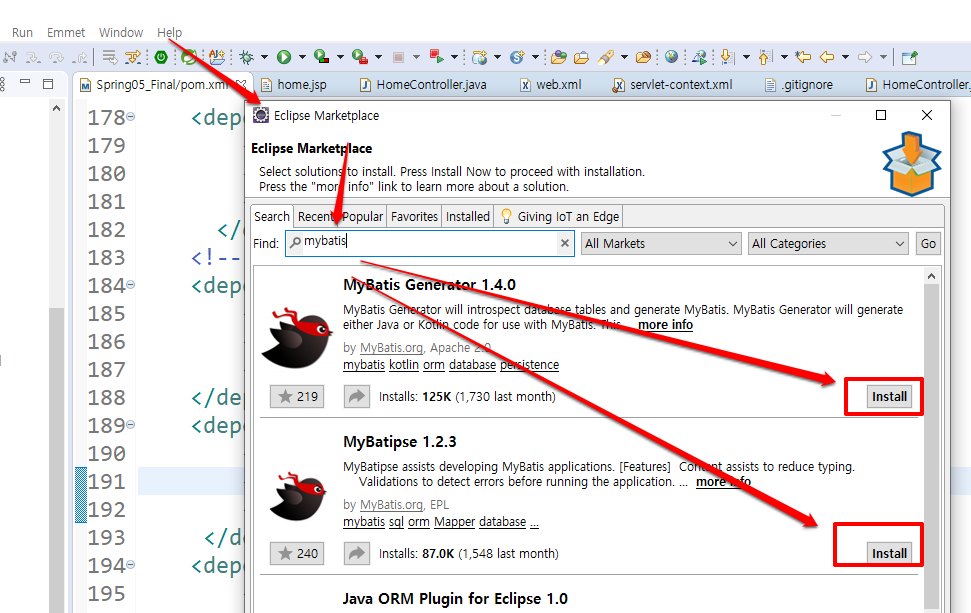Open the Help menu
Viewport: 971px width, 613px height.
(x=169, y=33)
